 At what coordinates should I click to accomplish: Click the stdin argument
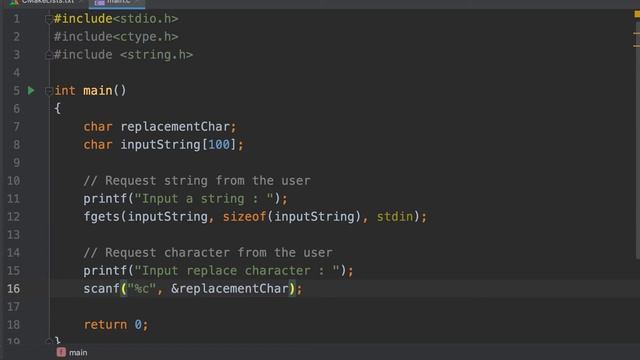395,216
